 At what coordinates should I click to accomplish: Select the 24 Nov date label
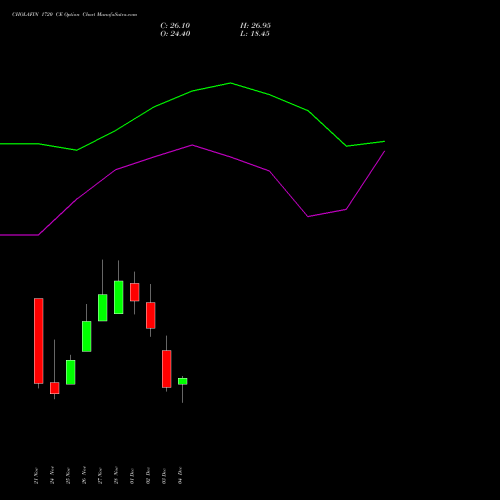tap(52, 476)
